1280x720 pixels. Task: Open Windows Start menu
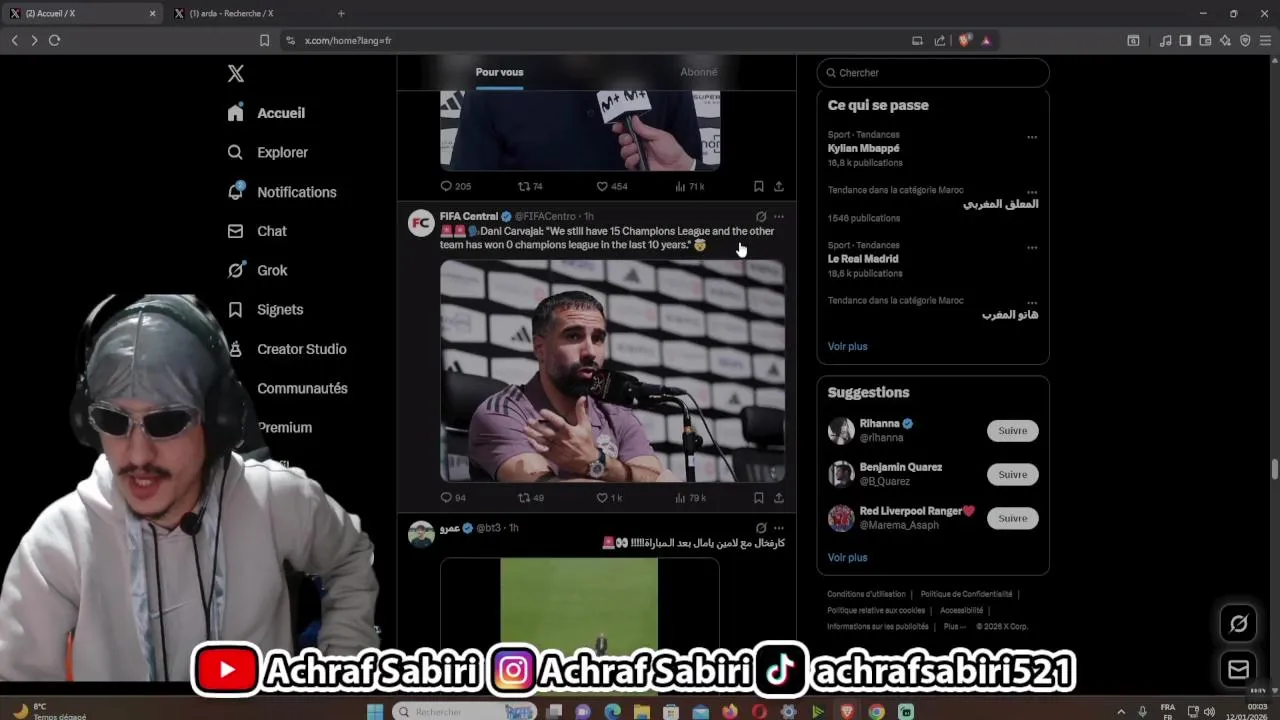[x=375, y=711]
